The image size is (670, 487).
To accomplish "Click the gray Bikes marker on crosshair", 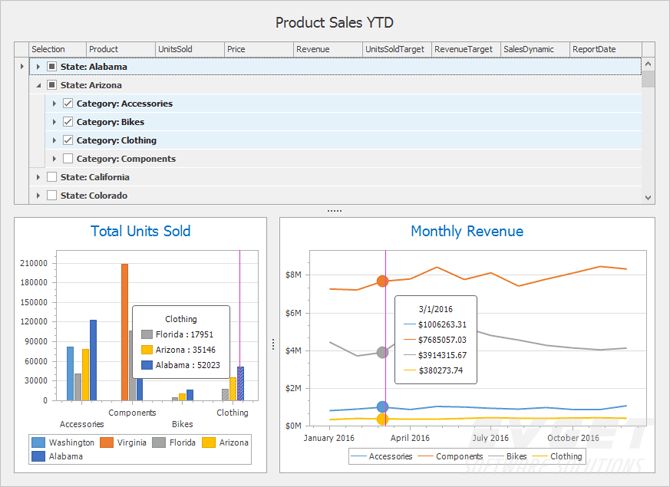I will [382, 352].
